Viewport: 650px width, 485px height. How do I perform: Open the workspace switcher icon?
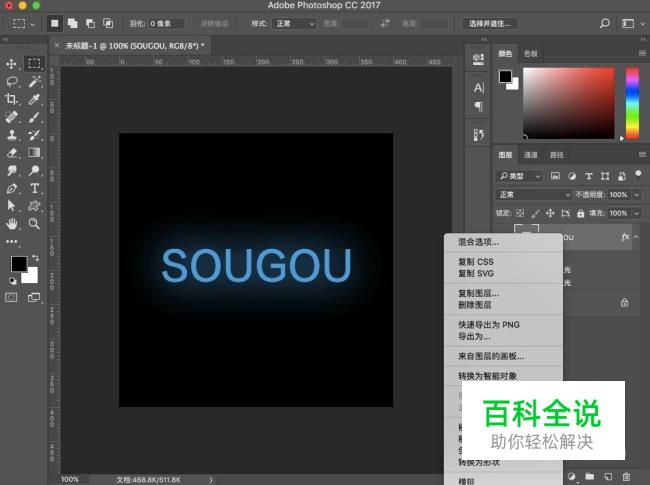(628, 24)
